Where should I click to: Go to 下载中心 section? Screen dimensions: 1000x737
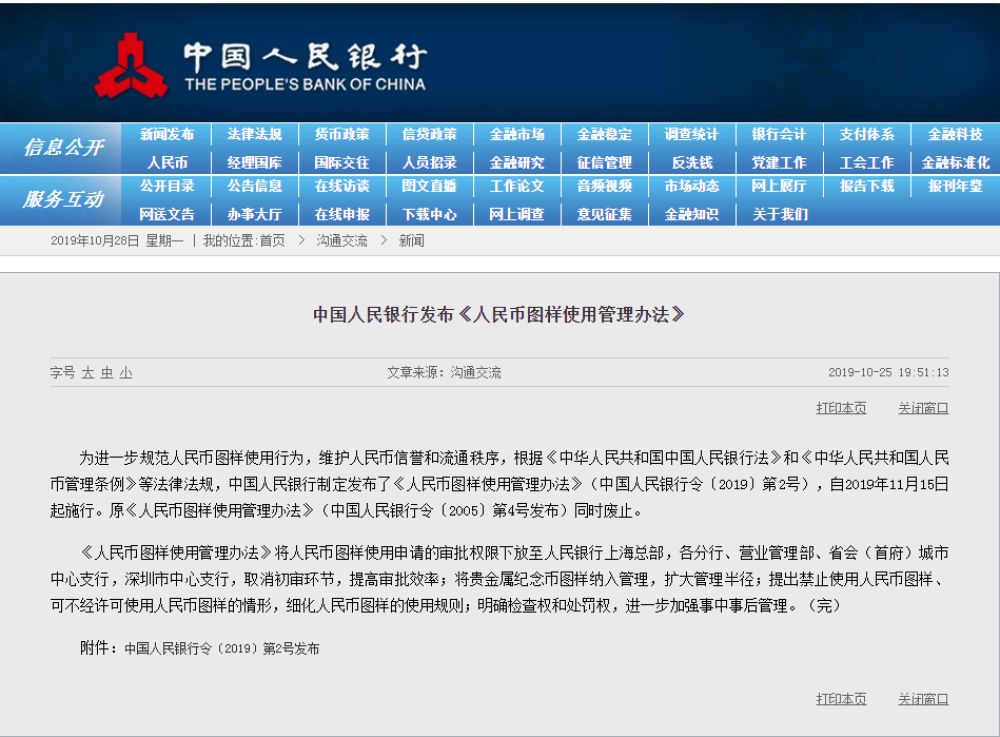[x=429, y=215]
